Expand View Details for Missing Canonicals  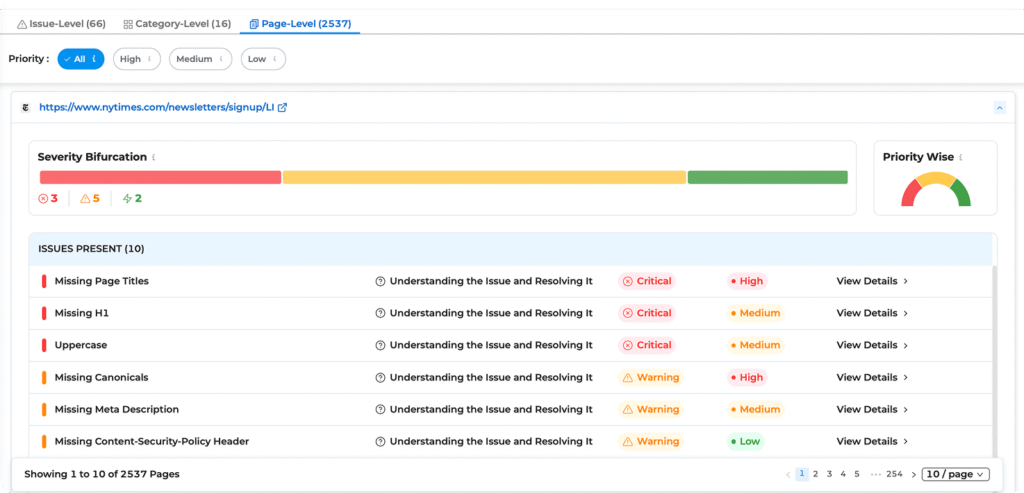pos(872,377)
